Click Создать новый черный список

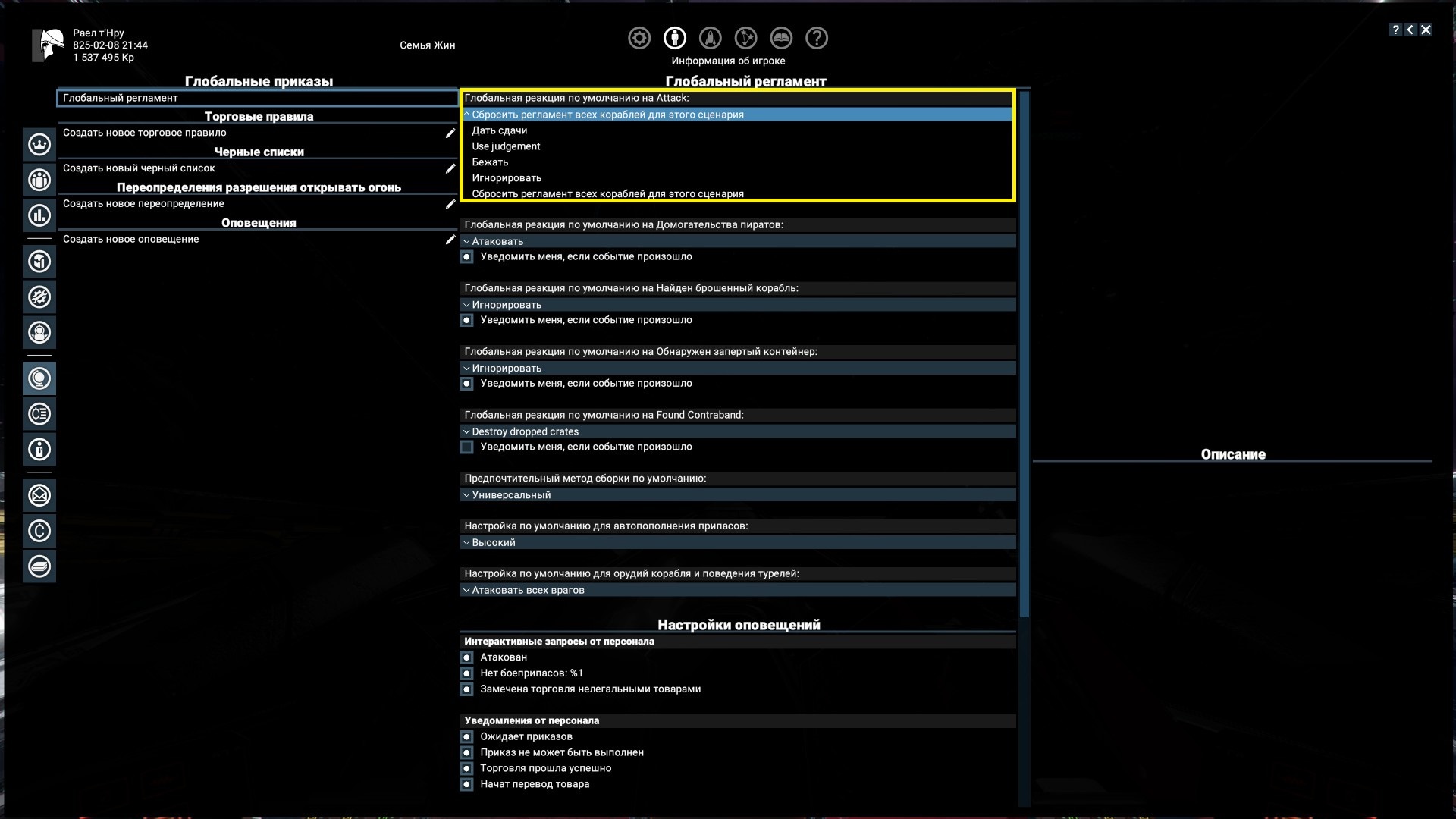139,168
